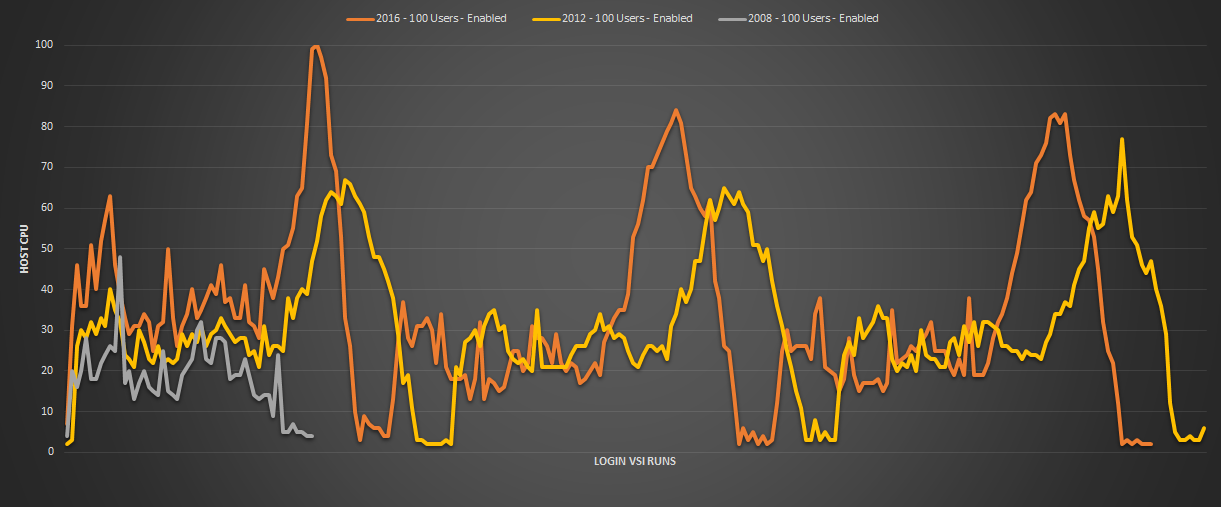
Task: Click the 10 value on the vertical axis
Action: coord(46,411)
